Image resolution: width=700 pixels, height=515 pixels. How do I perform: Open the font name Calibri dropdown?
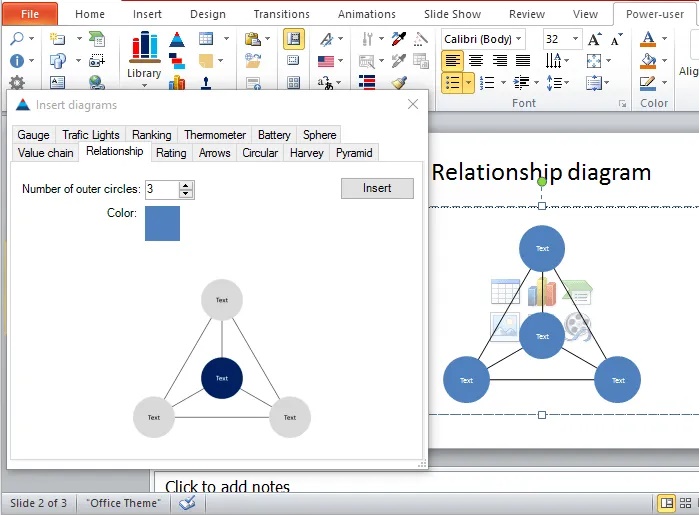click(519, 39)
